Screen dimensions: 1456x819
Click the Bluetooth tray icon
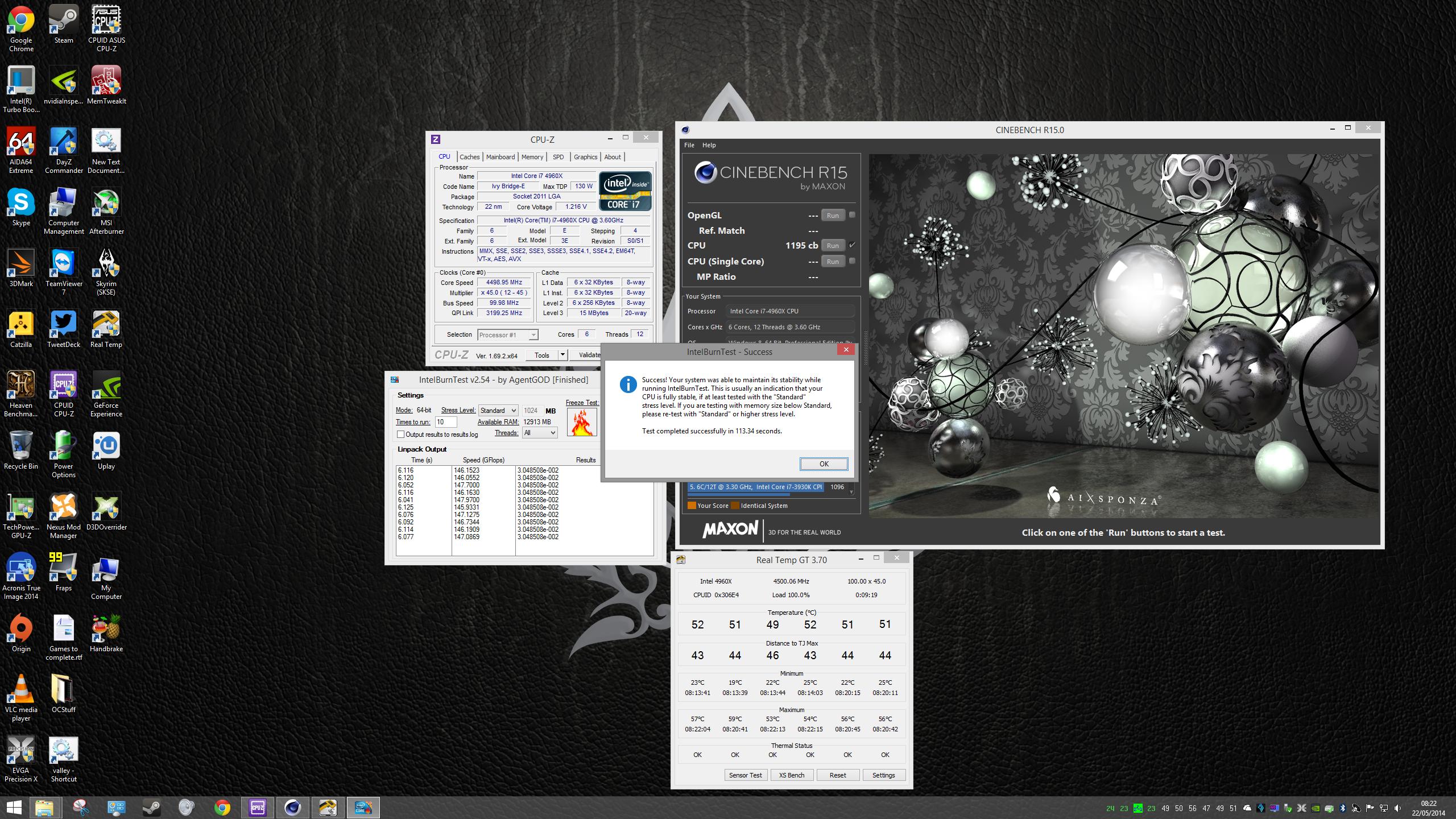(x=1343, y=808)
